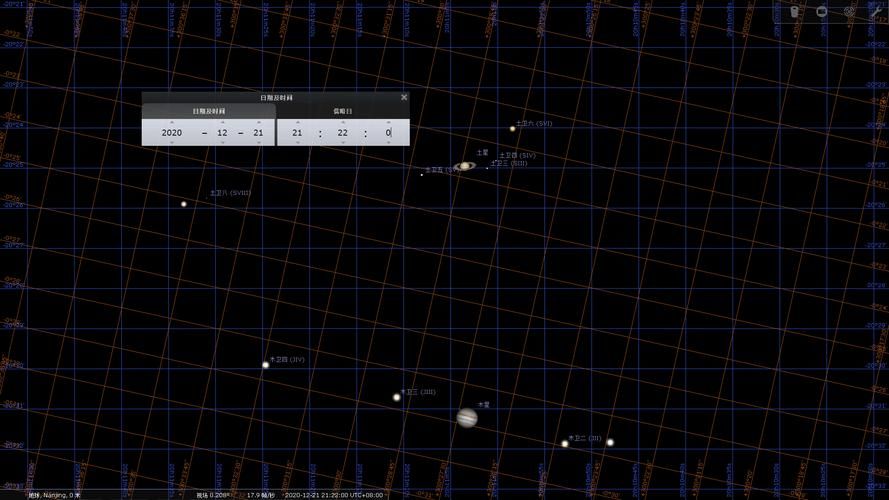Select Saturn's moon 土卫五 (SV) dot
The width and height of the screenshot is (889, 500).
(421, 175)
